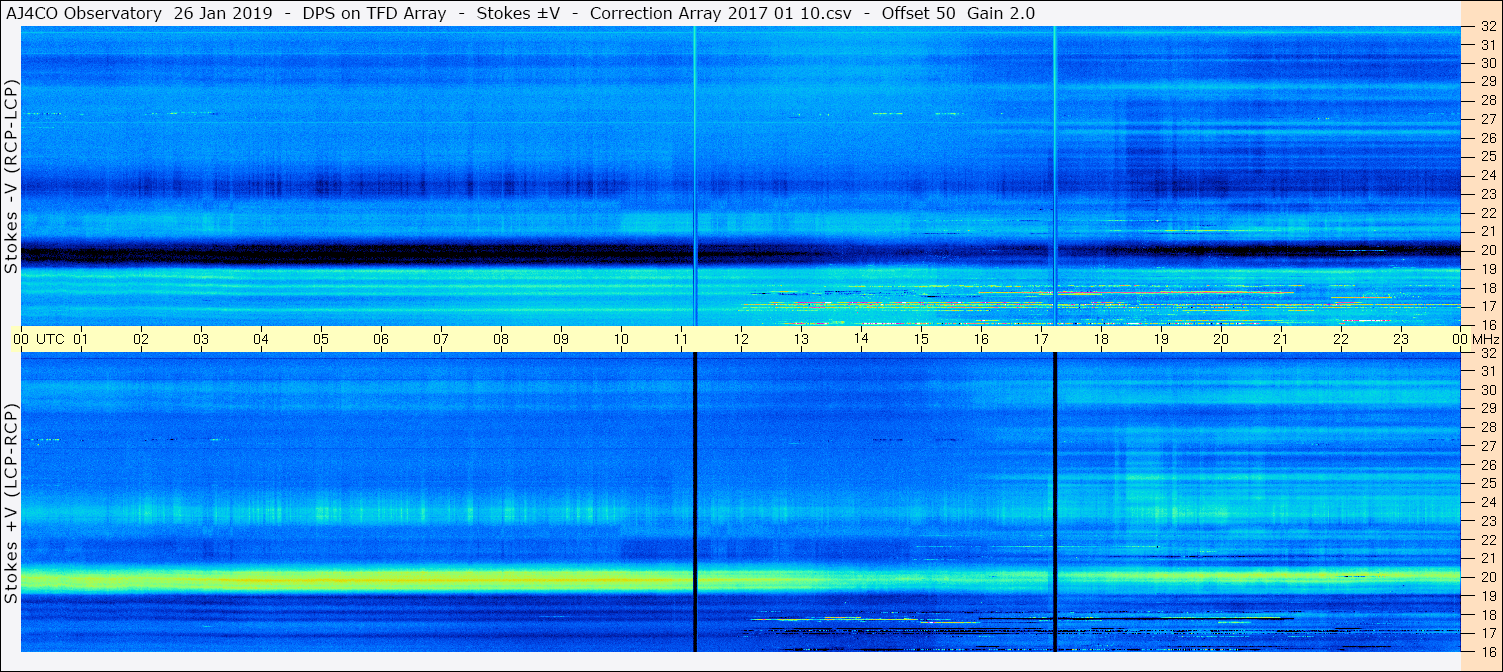Click the 'Stokes +V (LCP-RCP)' axis label

coord(11,503)
